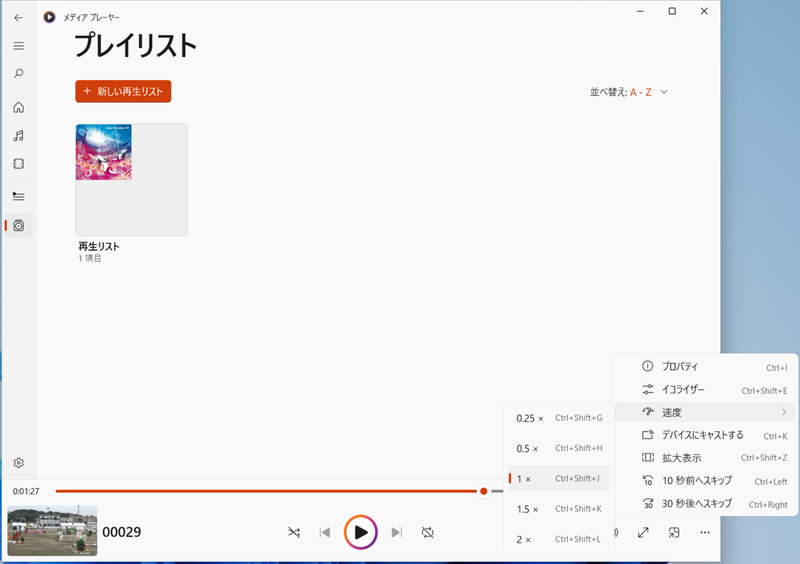
Task: Click the now playing video thumbnail
Action: click(x=53, y=531)
